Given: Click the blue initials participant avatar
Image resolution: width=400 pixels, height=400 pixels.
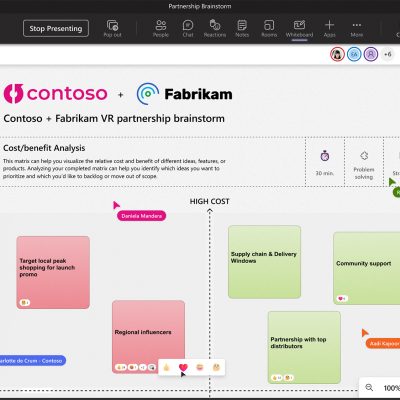Looking at the screenshot, I should click(354, 54).
